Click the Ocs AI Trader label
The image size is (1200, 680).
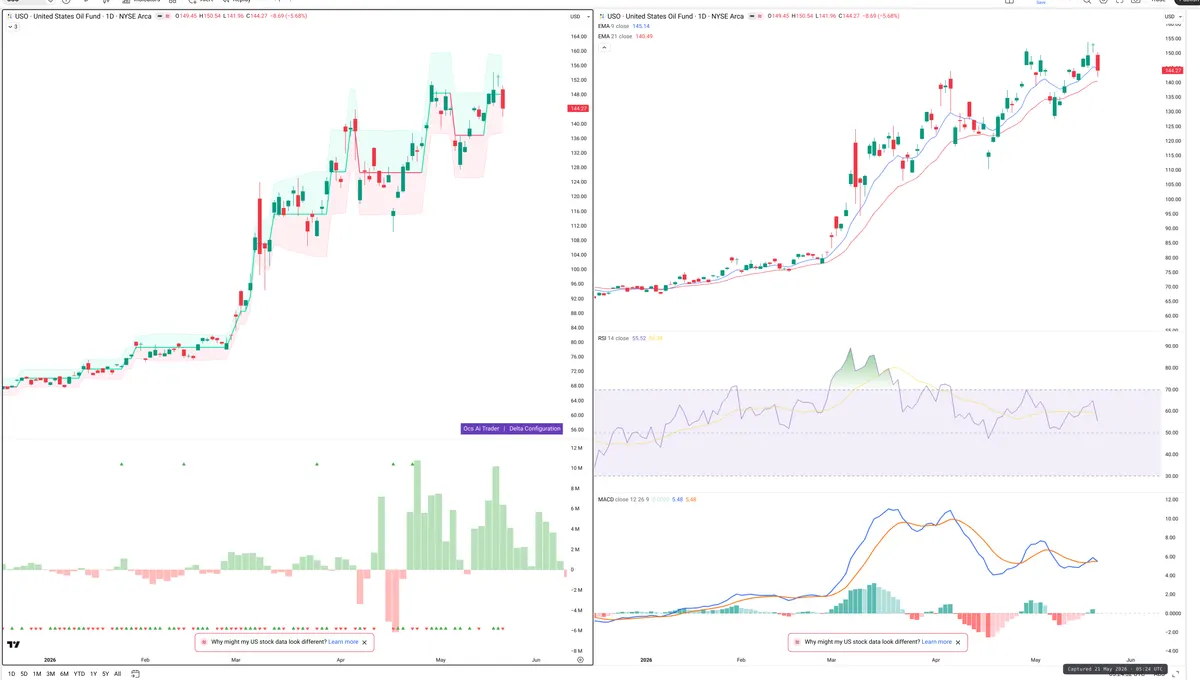click(480, 428)
